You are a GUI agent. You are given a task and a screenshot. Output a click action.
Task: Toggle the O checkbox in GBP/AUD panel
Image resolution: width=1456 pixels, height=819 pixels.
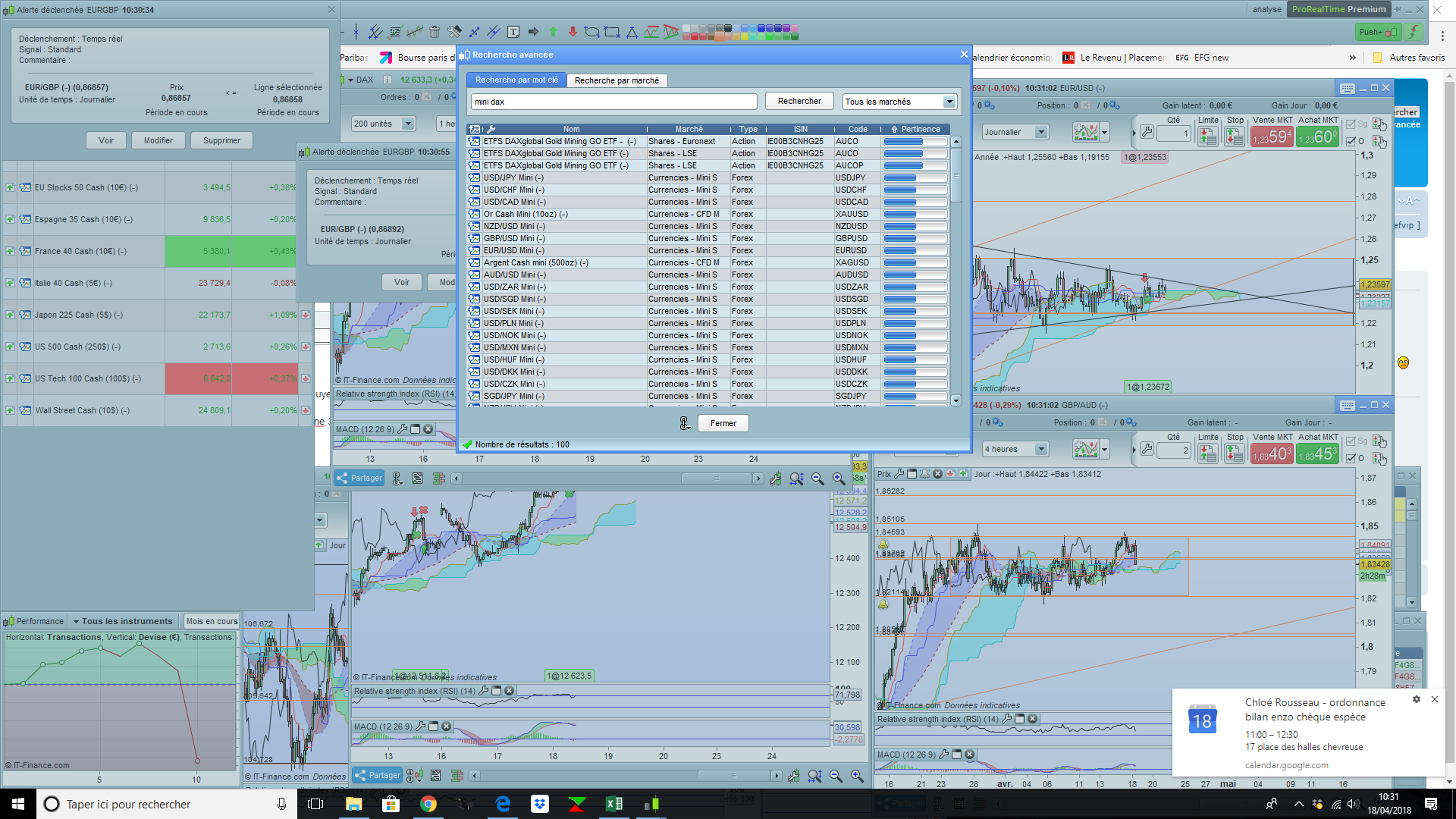tap(1351, 458)
